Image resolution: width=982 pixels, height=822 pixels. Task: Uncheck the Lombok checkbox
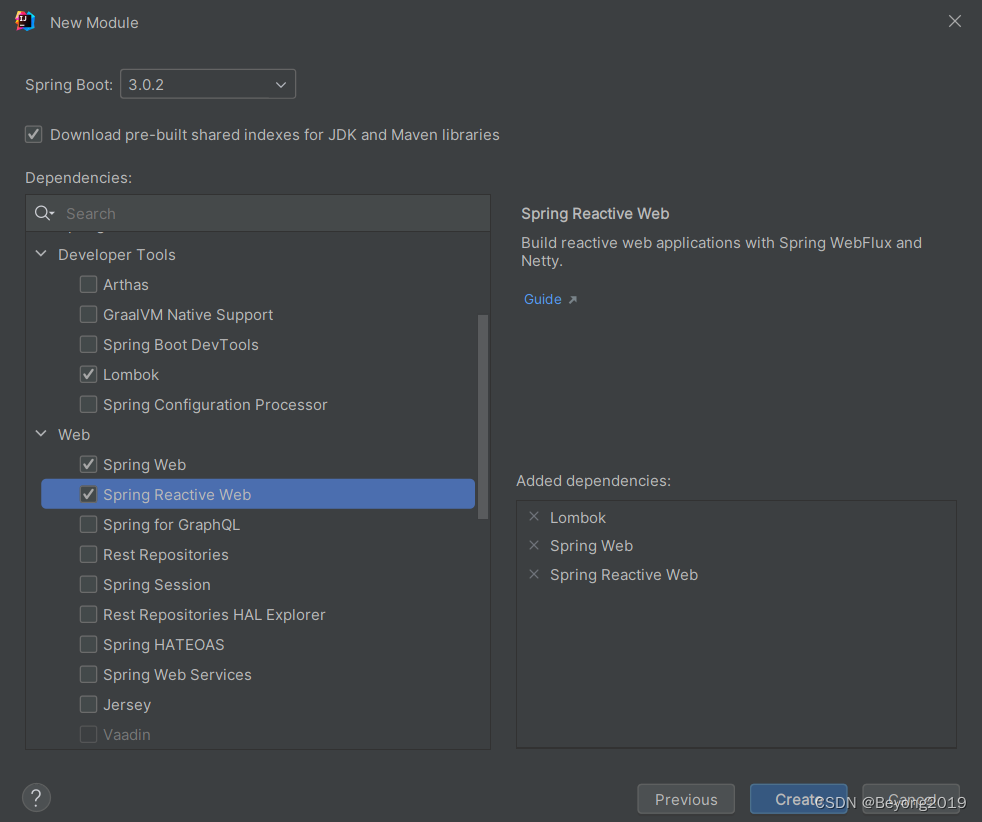pos(88,374)
